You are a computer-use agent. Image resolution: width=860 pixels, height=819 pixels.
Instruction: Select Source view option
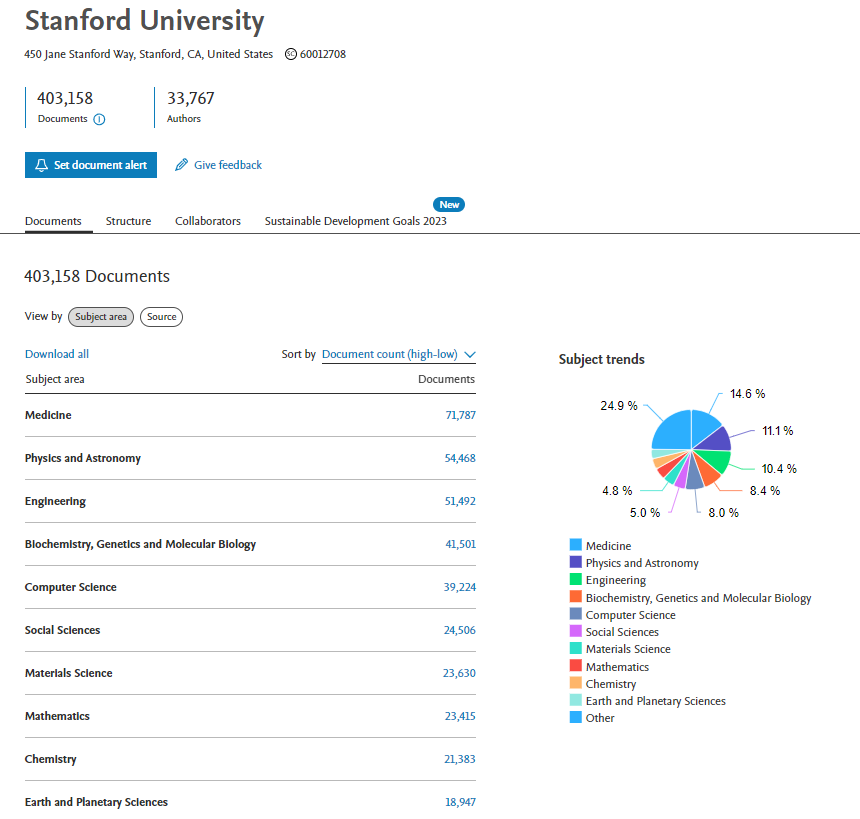(161, 317)
